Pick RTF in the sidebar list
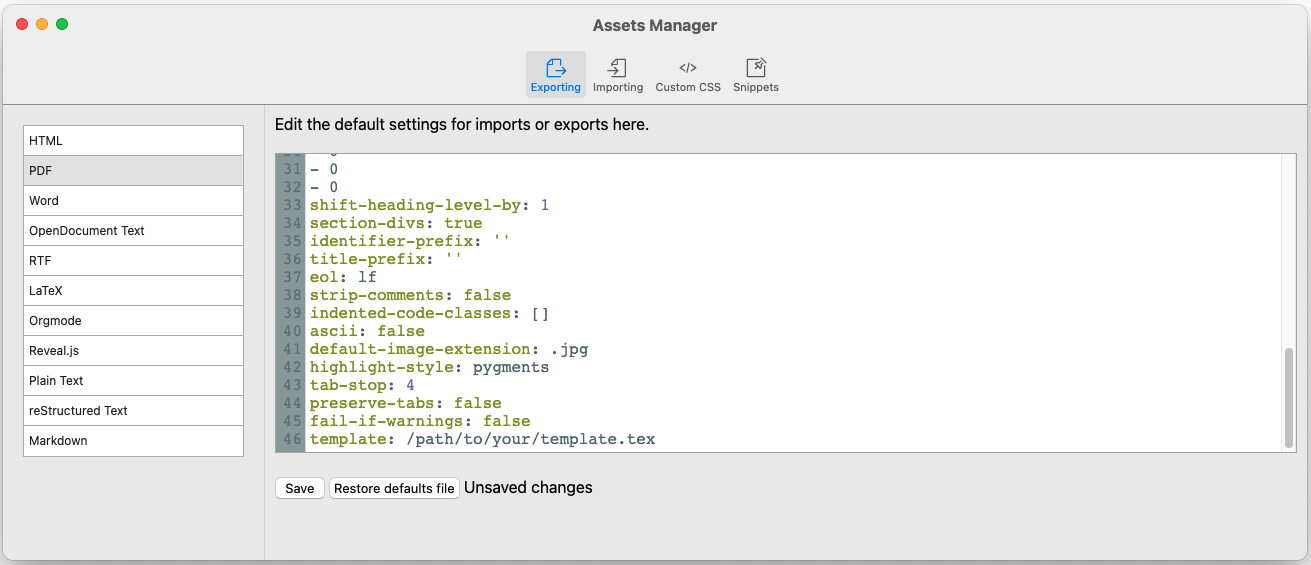This screenshot has height=565, width=1311. coord(133,261)
